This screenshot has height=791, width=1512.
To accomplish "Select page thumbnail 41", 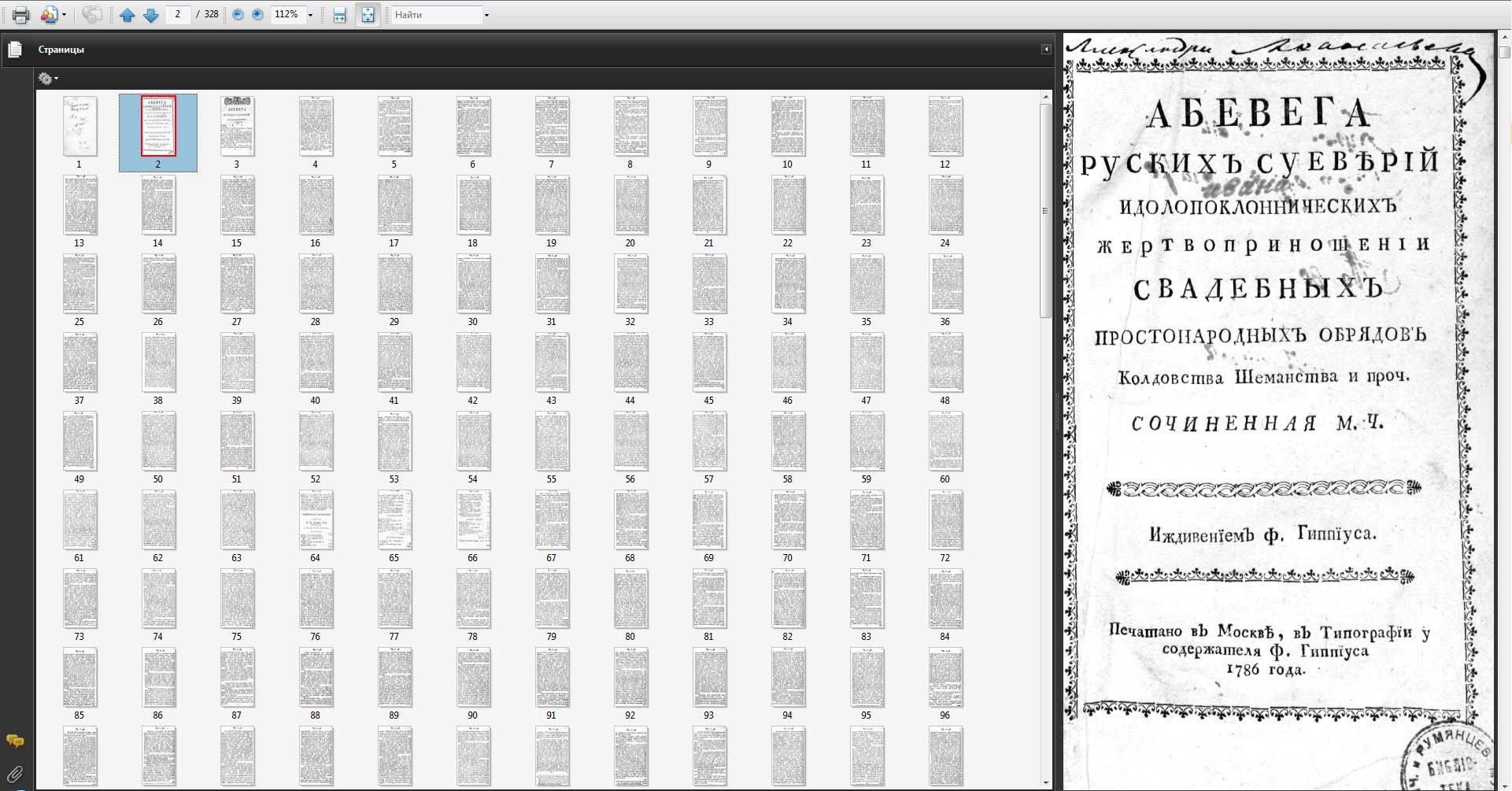I will click(x=394, y=362).
